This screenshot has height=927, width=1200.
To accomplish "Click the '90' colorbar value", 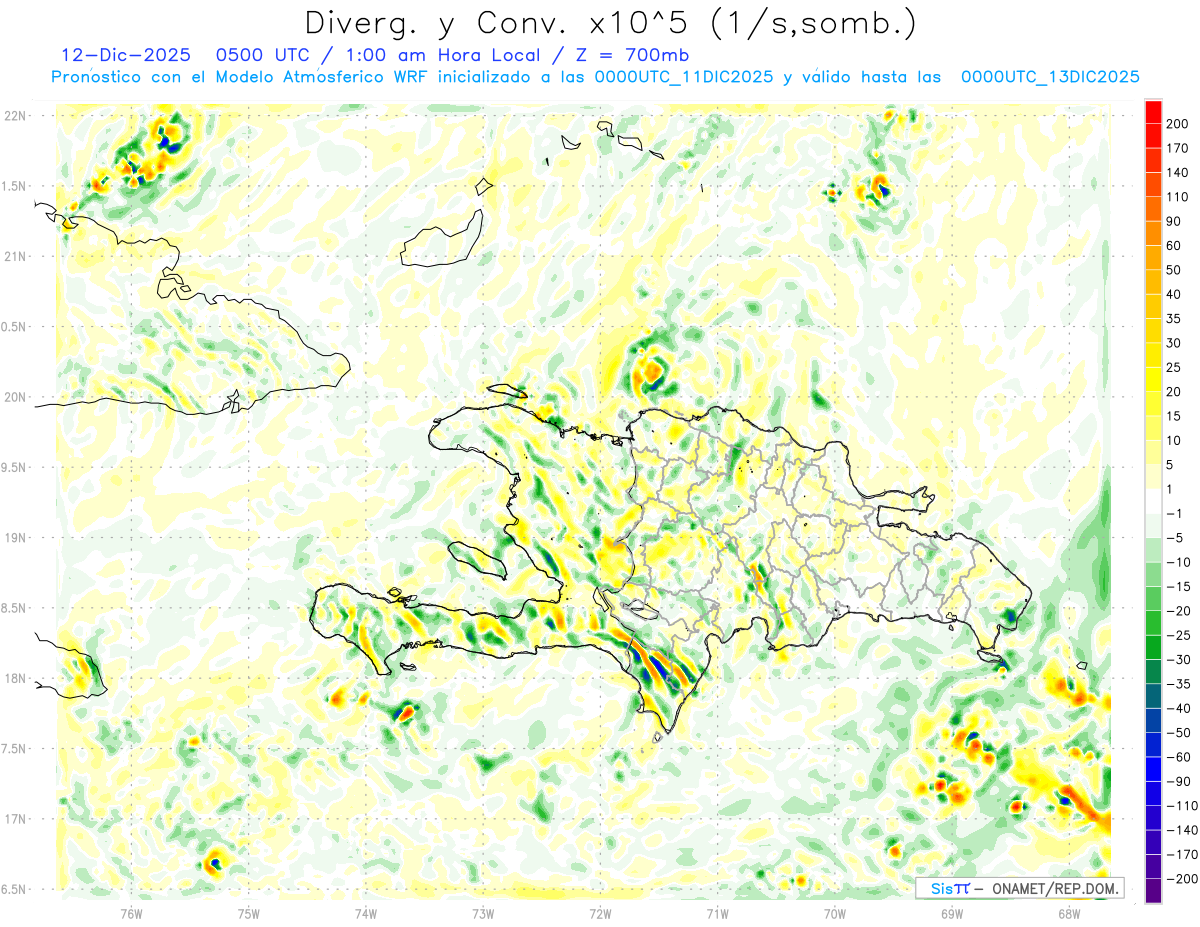I will click(x=1174, y=221).
